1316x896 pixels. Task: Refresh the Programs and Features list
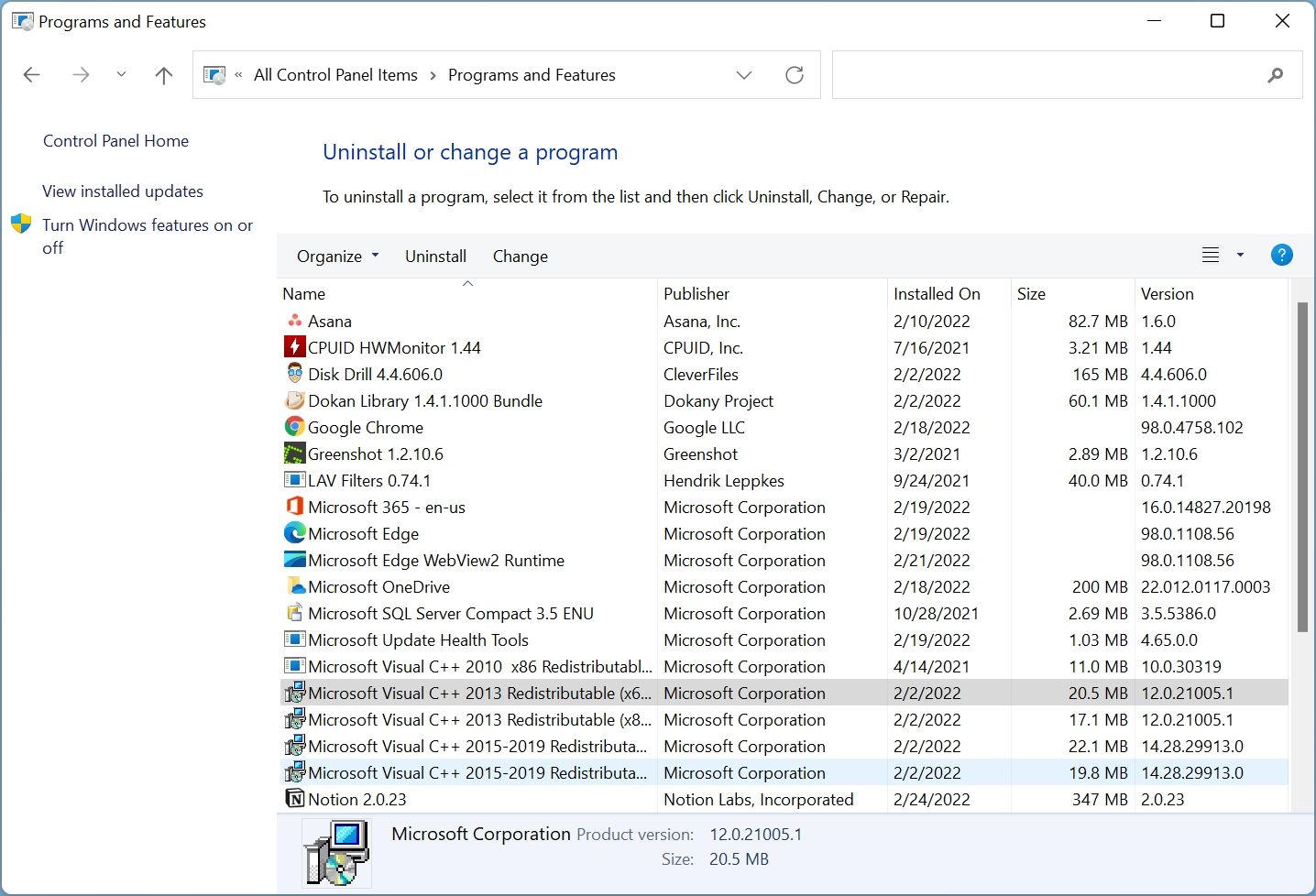(795, 75)
